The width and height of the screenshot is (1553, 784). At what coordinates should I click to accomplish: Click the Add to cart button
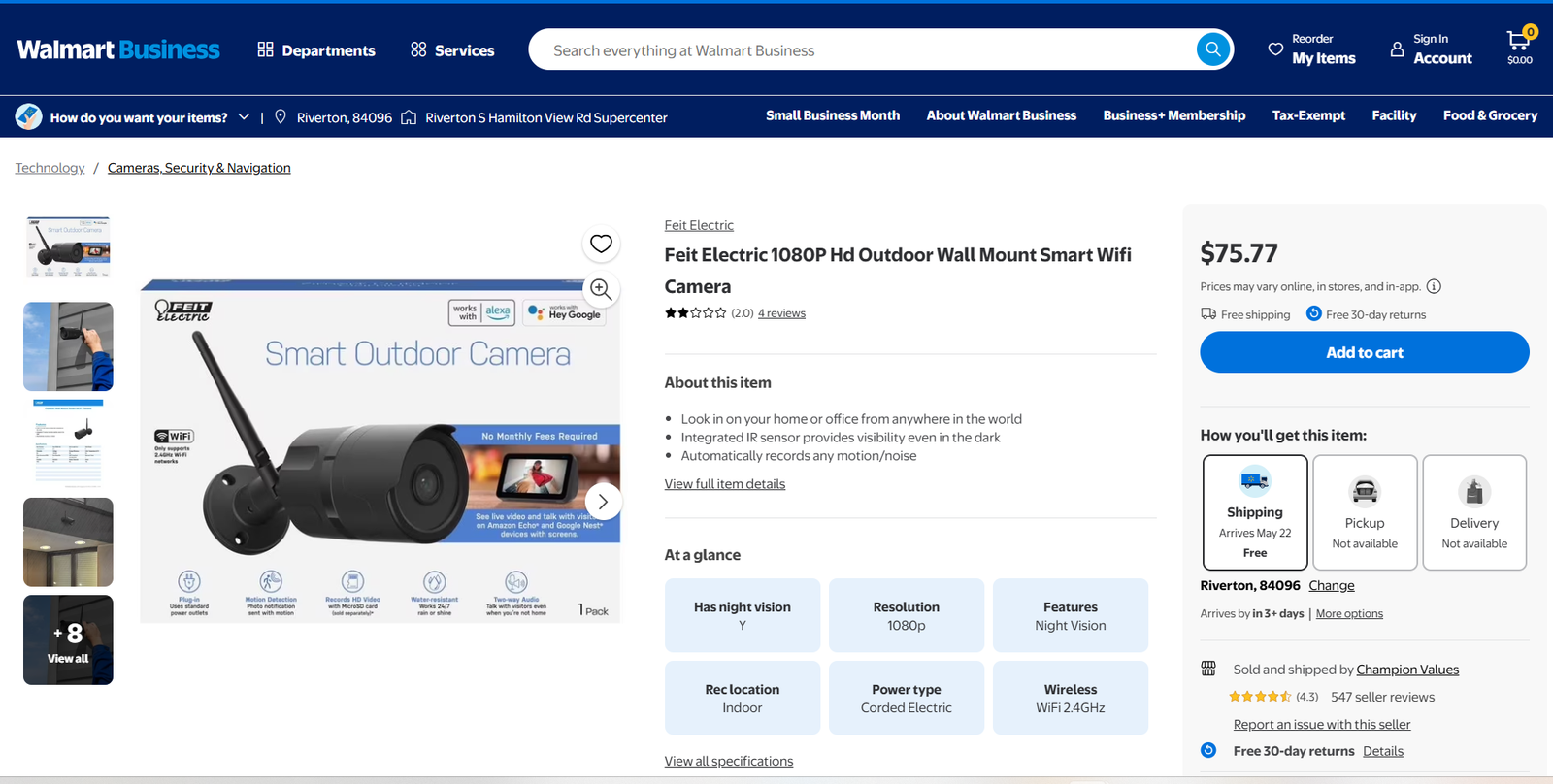[x=1365, y=352]
